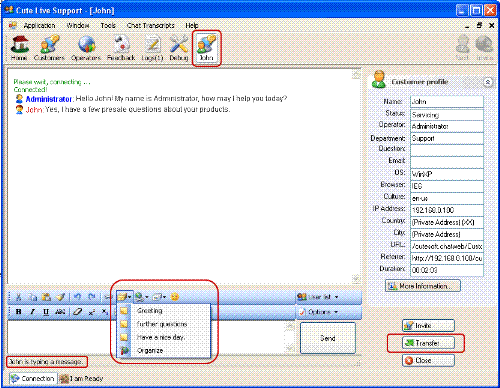
Task: Click the Transfer button
Action: point(428,343)
